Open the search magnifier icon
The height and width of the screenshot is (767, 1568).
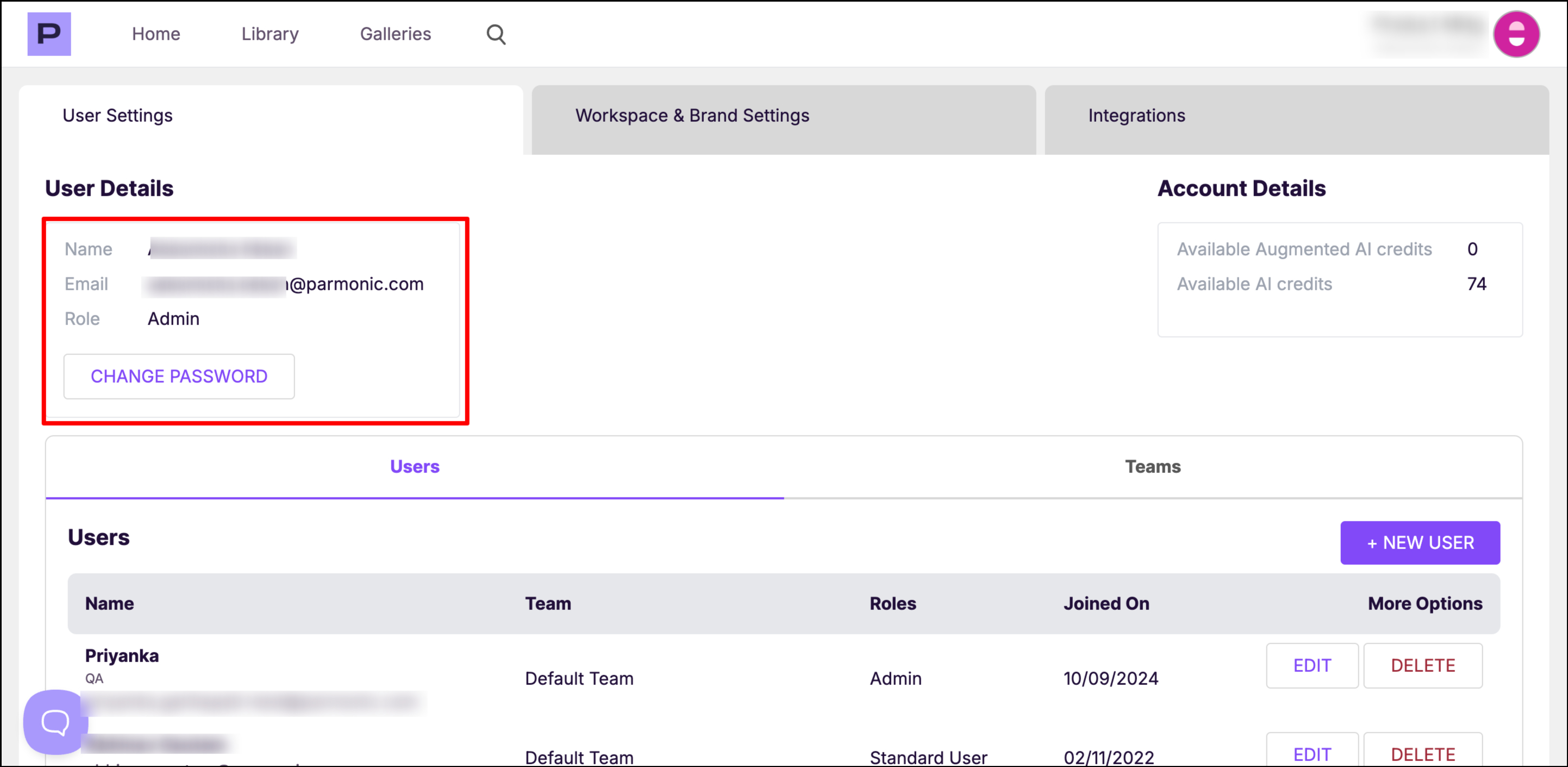(496, 35)
